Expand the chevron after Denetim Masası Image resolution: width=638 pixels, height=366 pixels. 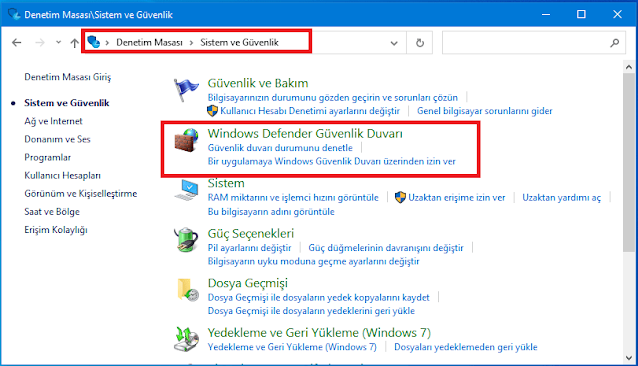(191, 43)
